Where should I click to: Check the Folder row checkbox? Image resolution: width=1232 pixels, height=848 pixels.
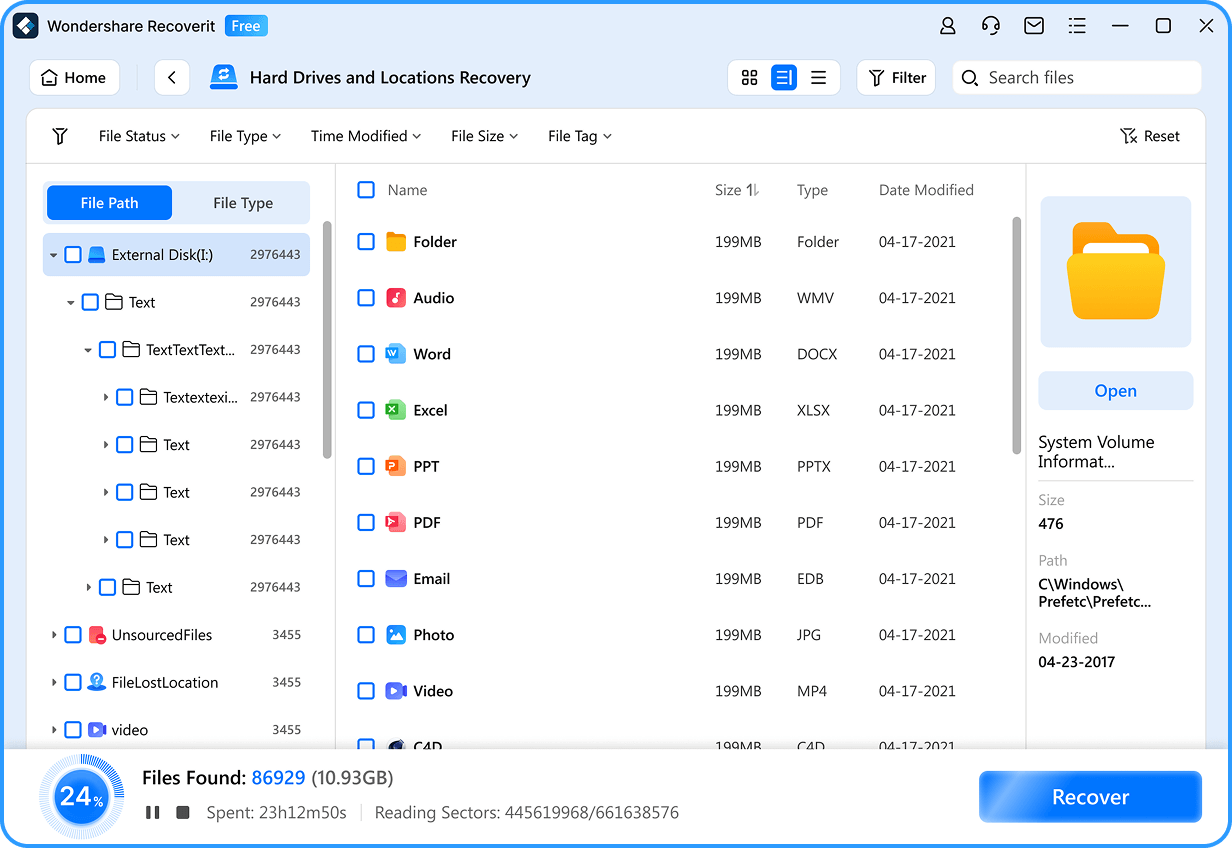[x=366, y=242]
